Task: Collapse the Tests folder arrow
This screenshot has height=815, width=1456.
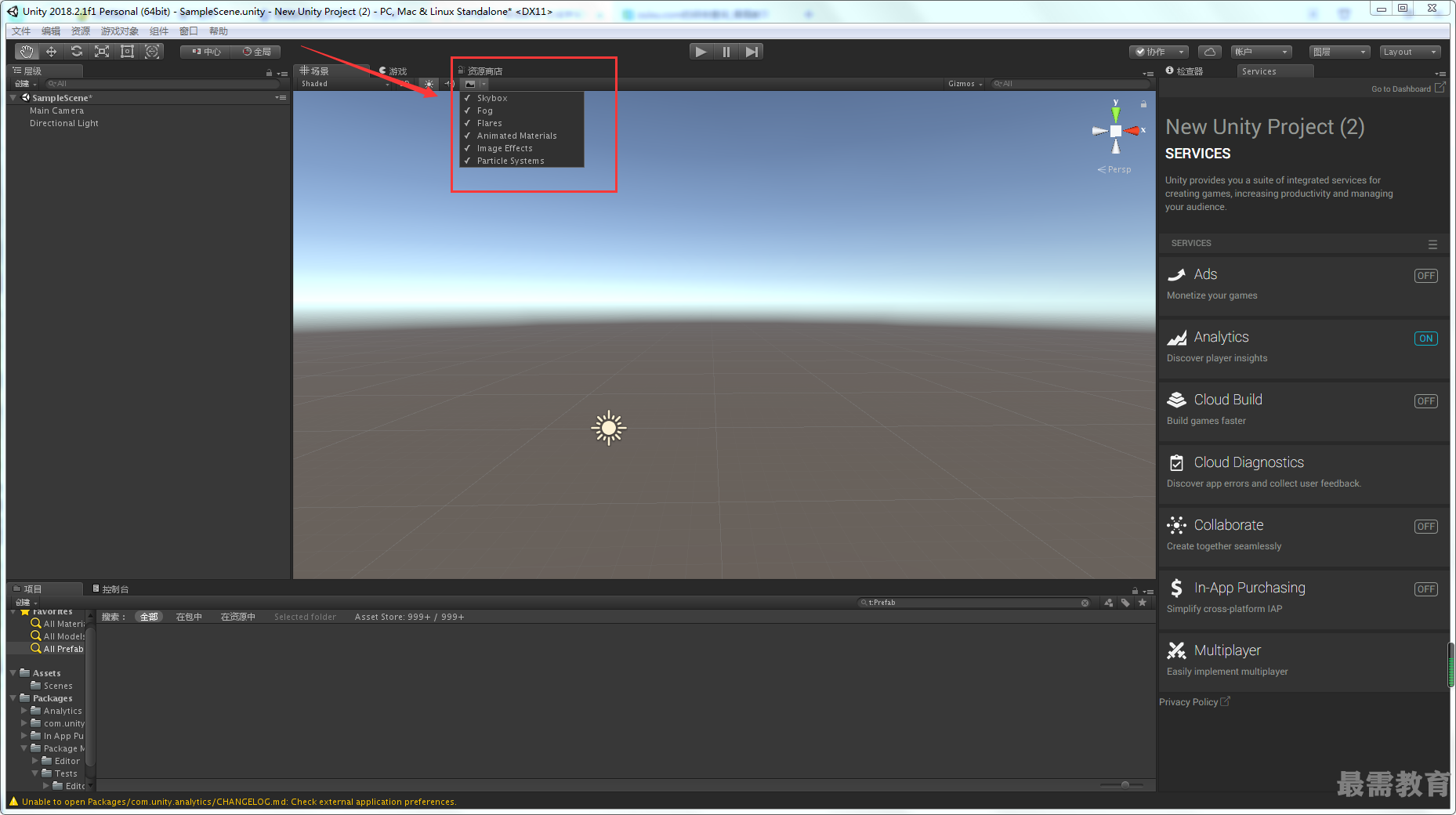Action: (x=35, y=773)
